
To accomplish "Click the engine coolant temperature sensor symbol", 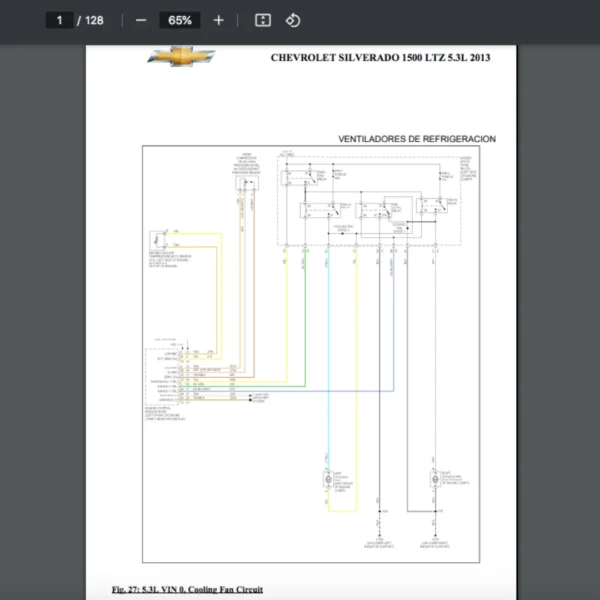I will pos(158,241).
